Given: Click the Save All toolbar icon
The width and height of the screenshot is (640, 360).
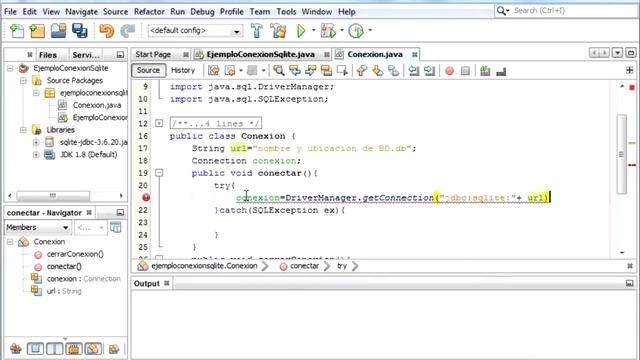Looking at the screenshot, I should pos(80,31).
